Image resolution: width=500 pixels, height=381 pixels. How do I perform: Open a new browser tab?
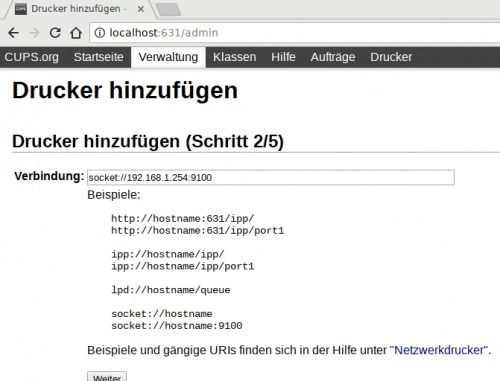point(169,9)
